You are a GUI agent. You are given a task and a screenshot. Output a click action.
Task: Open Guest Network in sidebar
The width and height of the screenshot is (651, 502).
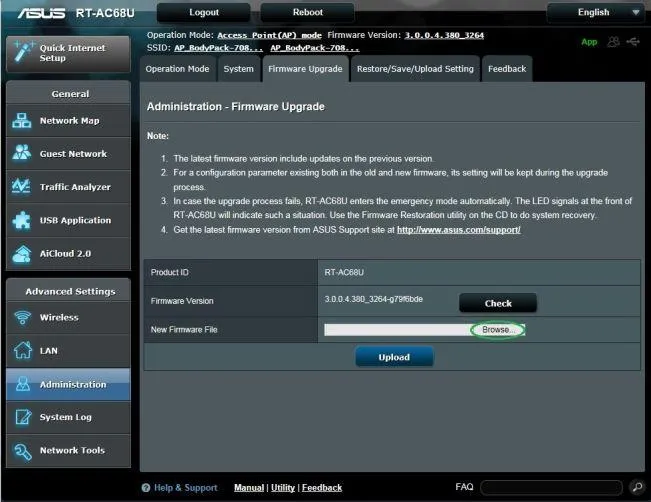pyautogui.click(x=69, y=154)
